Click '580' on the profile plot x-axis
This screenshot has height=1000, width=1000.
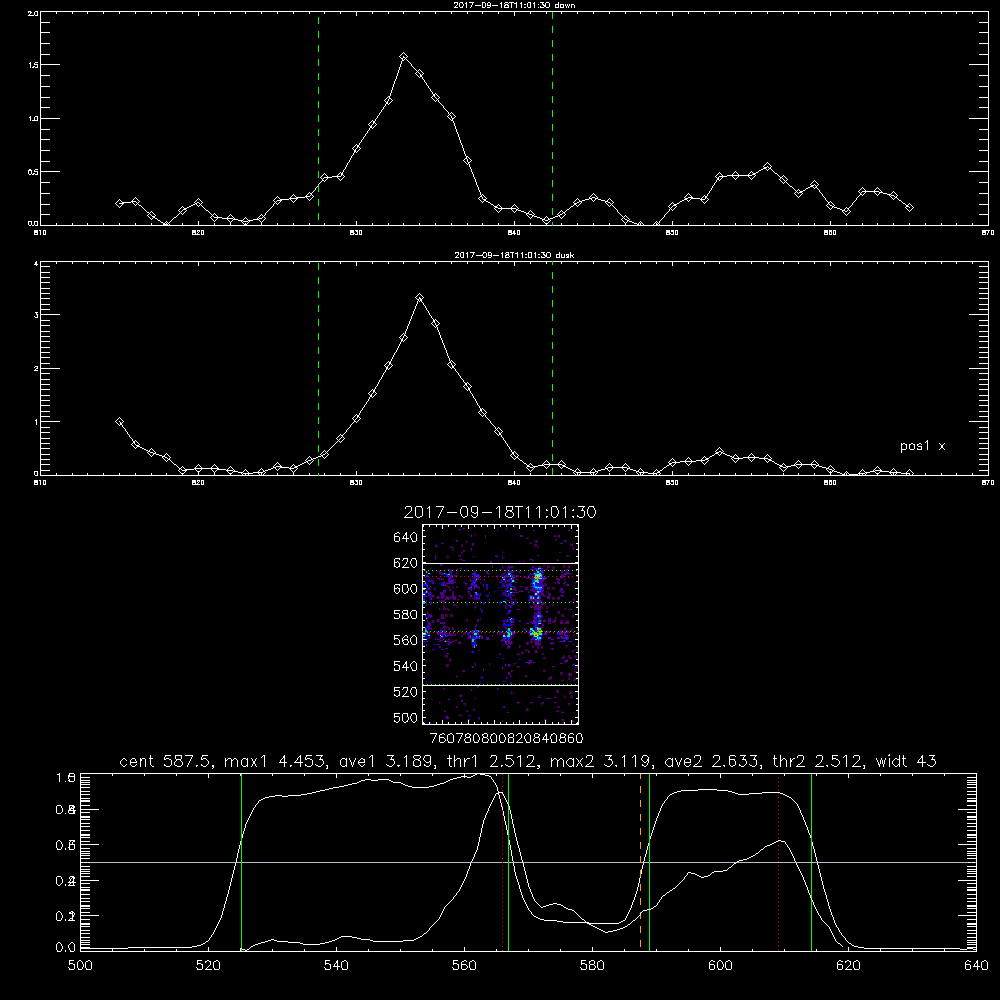592,966
